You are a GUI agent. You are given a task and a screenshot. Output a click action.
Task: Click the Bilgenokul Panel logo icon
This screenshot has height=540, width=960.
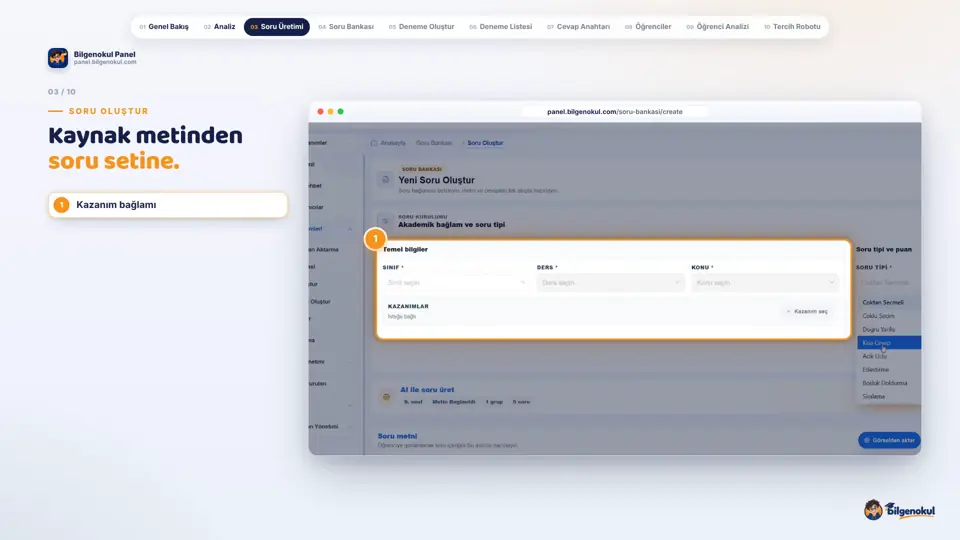[x=58, y=58]
